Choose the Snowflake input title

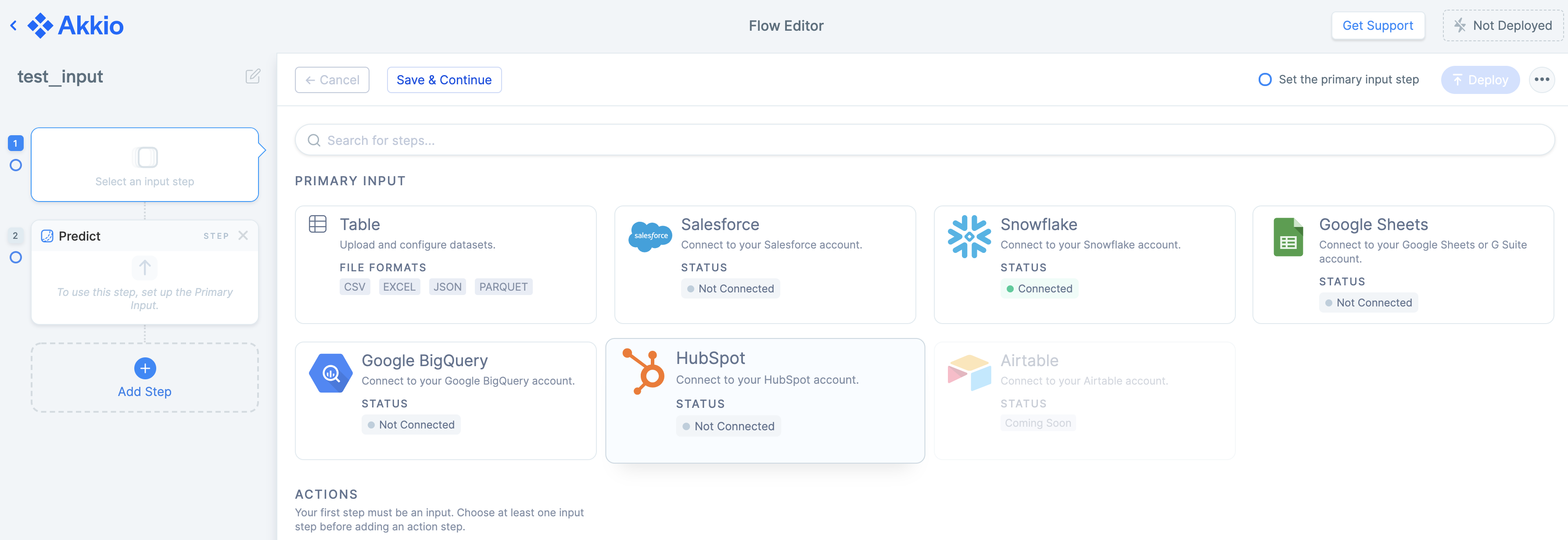pos(1038,225)
